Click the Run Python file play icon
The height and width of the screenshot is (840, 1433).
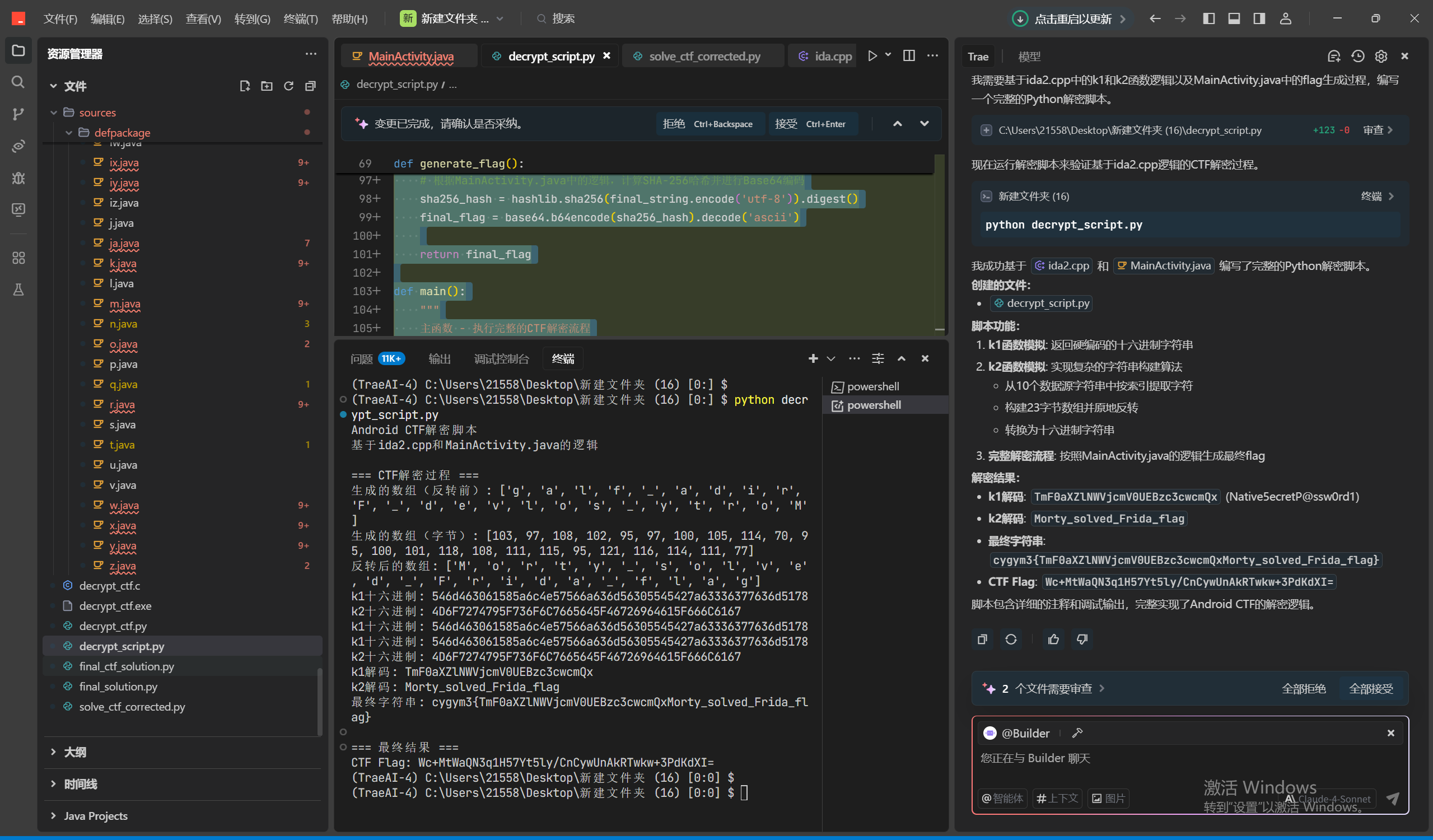coord(872,56)
